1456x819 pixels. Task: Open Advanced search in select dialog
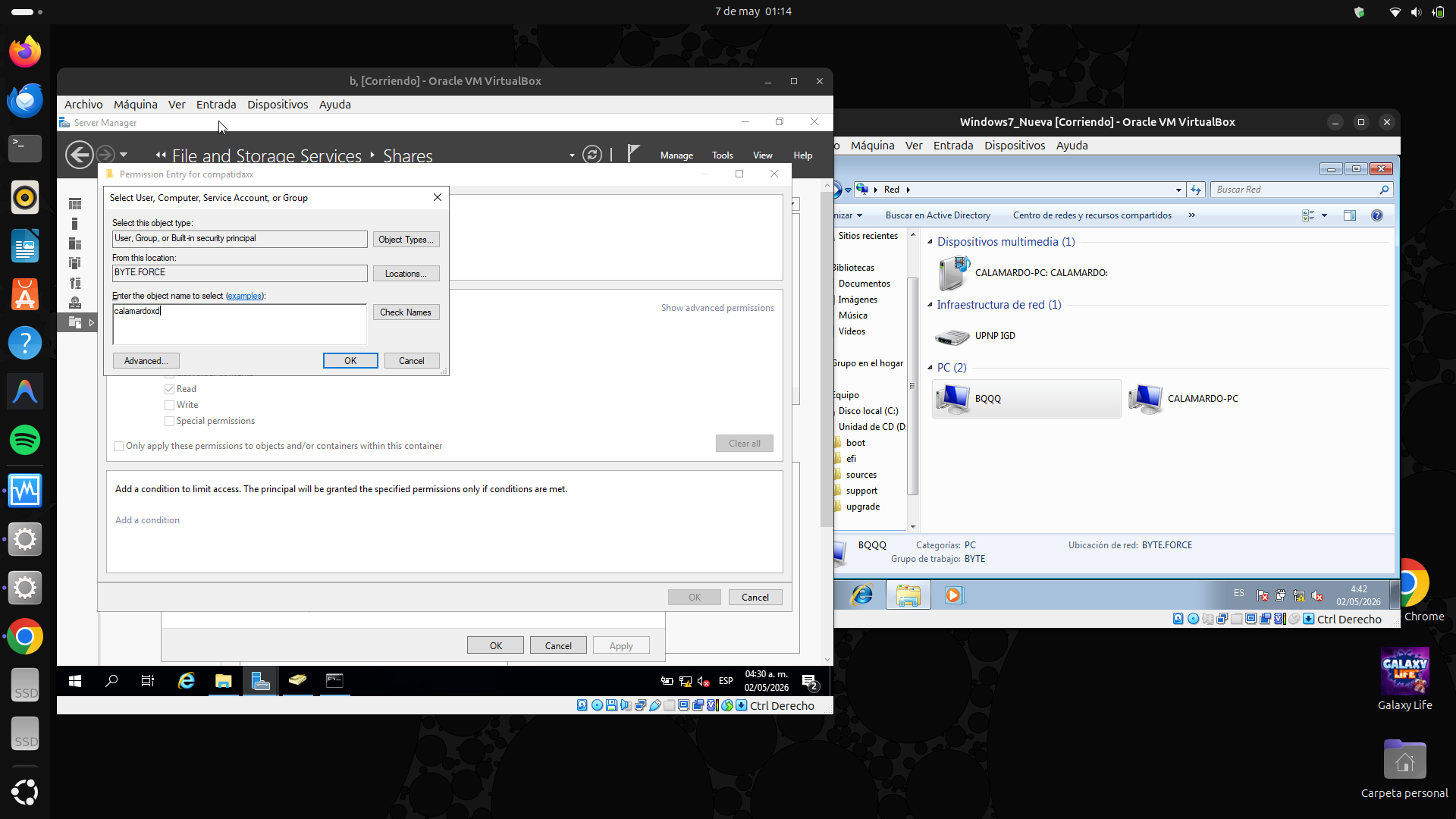(146, 361)
